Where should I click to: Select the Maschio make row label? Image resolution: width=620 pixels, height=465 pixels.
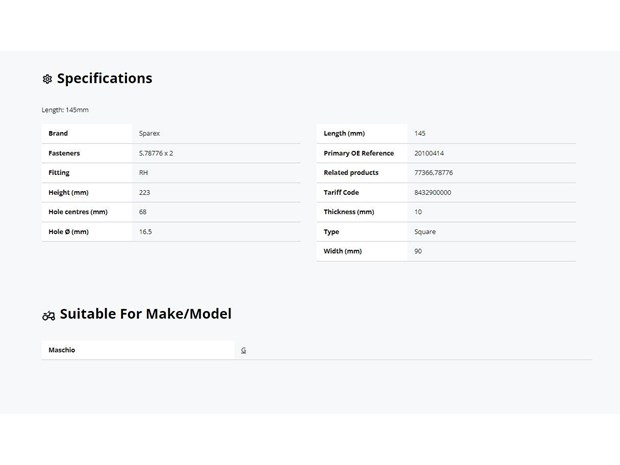click(62, 350)
